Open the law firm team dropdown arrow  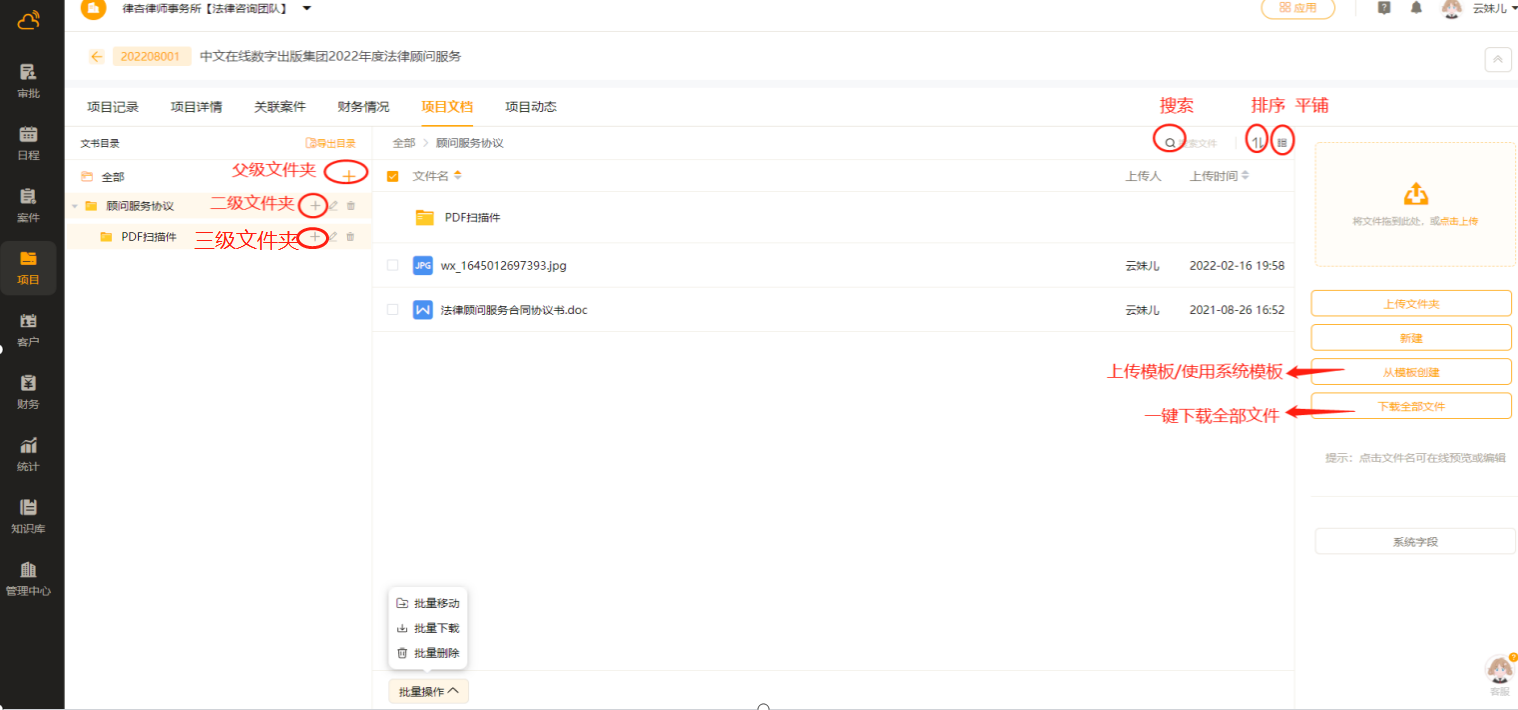pyautogui.click(x=307, y=8)
